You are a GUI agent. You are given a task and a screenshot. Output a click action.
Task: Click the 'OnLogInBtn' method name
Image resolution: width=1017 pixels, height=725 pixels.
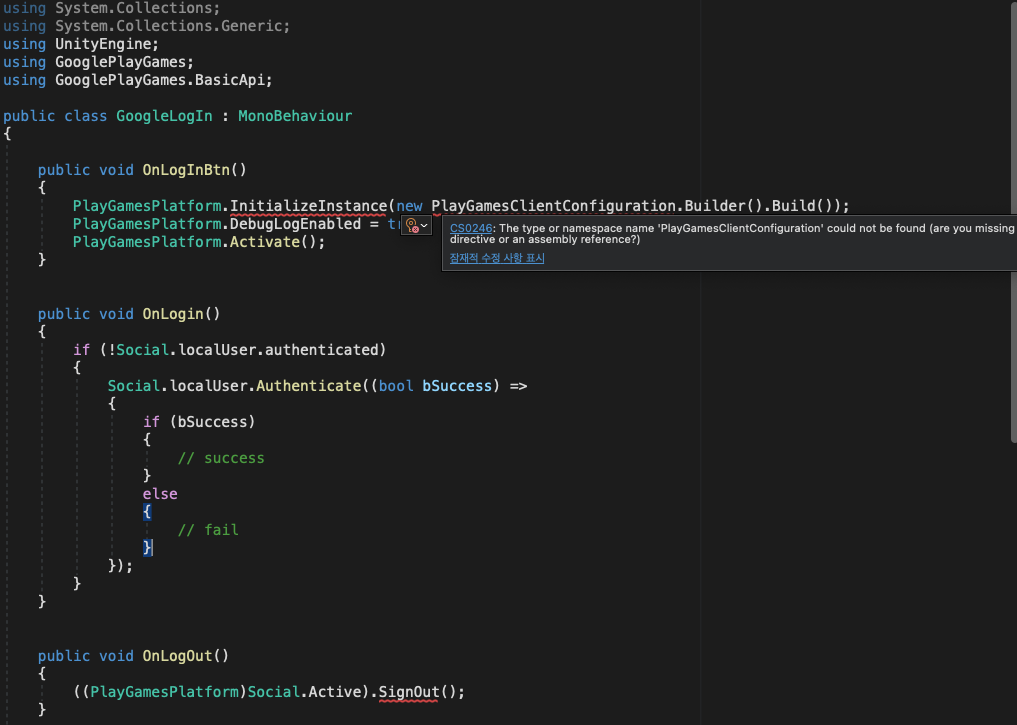[x=186, y=170]
